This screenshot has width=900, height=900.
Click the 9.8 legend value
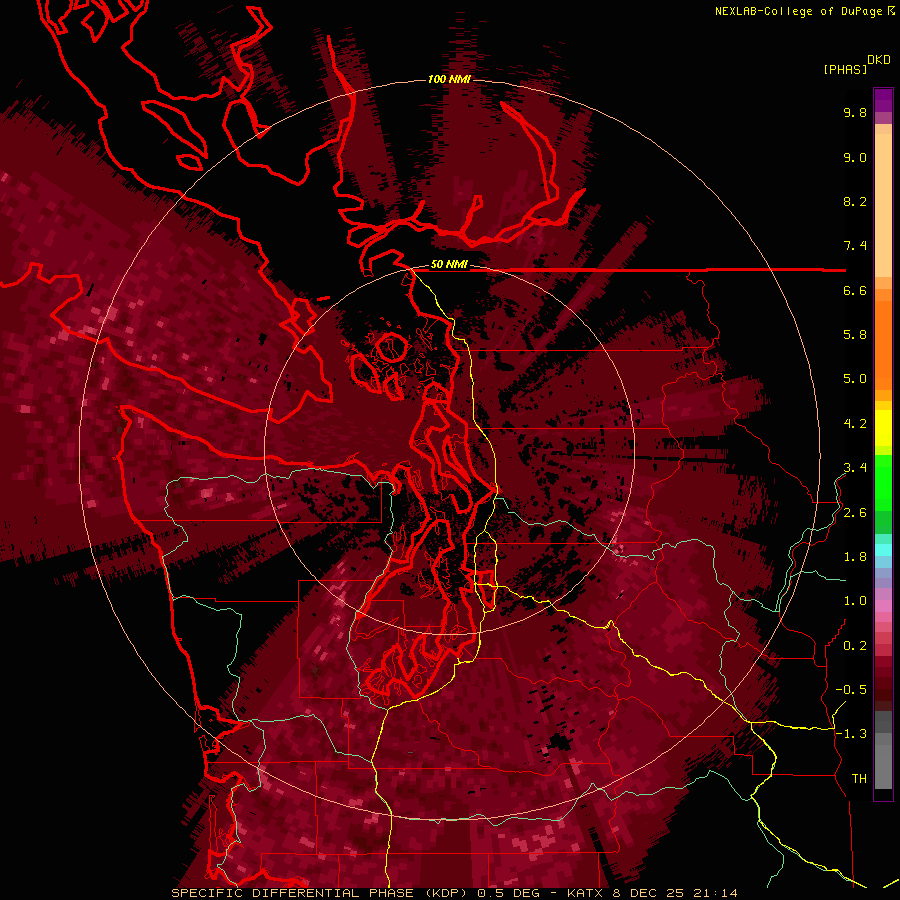click(855, 112)
